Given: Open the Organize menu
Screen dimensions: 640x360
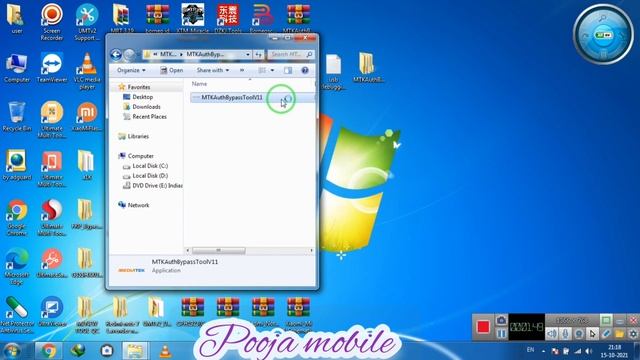Looking at the screenshot, I should pos(131,70).
